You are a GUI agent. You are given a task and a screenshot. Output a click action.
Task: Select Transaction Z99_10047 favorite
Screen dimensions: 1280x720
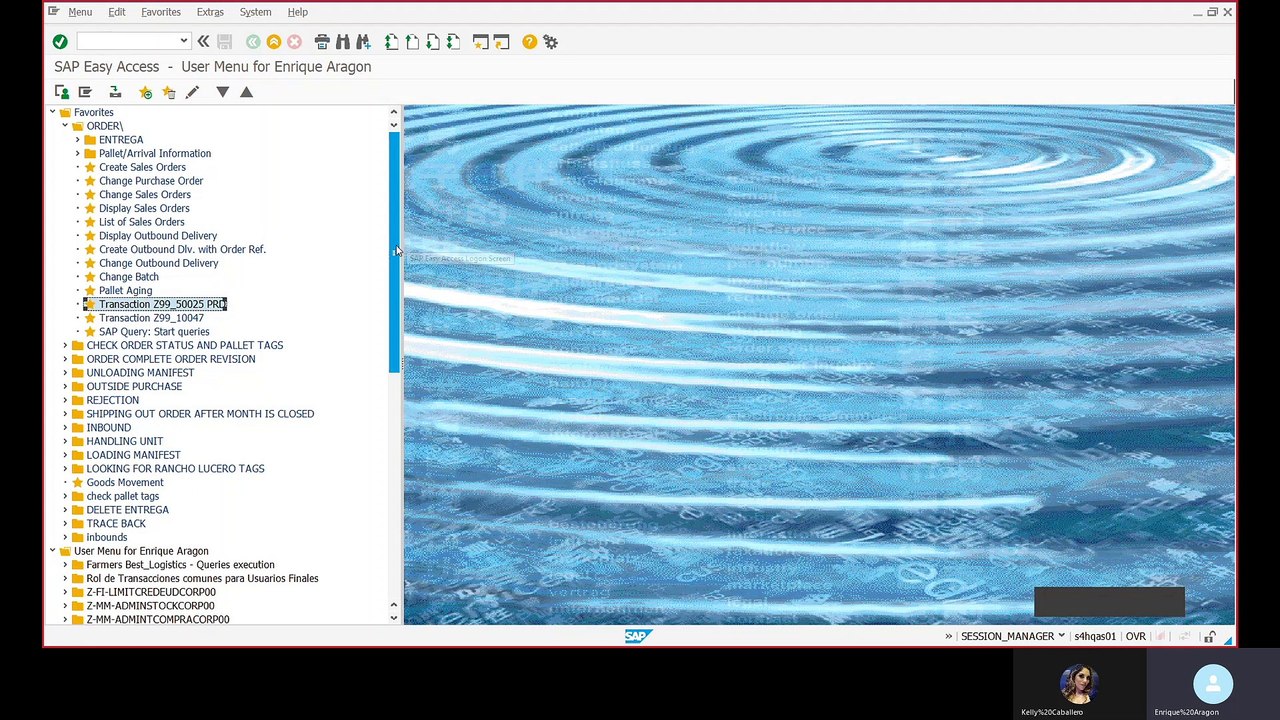(151, 318)
